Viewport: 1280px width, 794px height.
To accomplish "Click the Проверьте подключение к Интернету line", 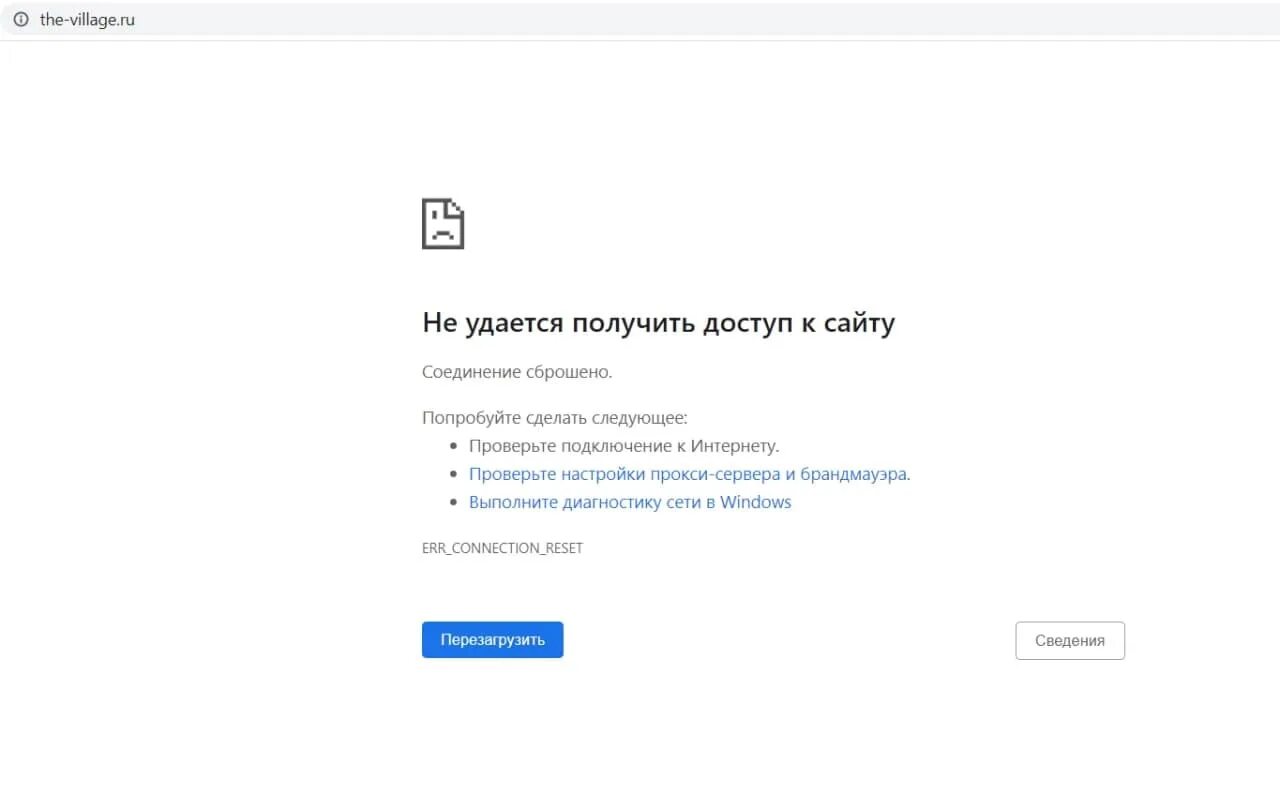I will pyautogui.click(x=624, y=446).
